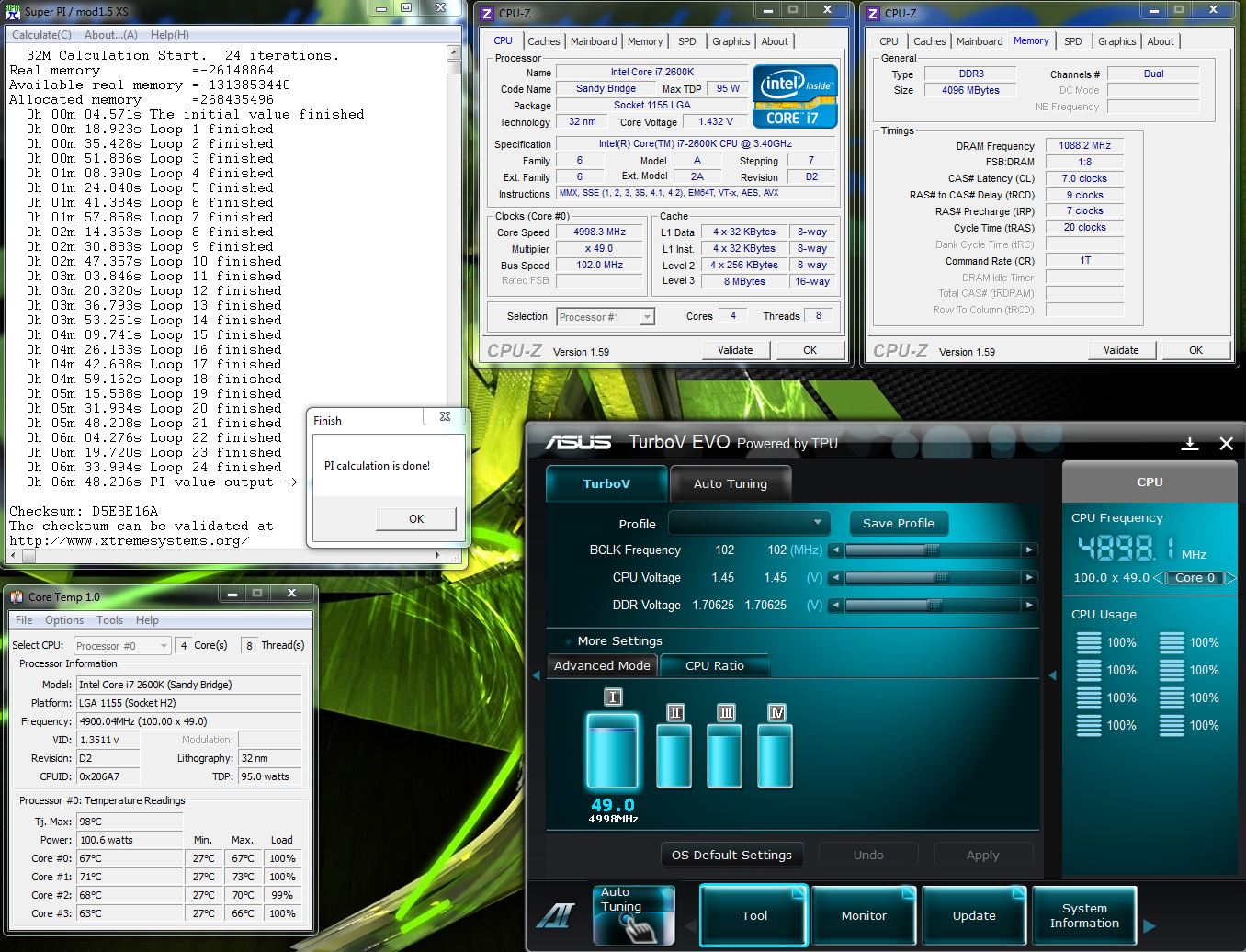Click the Super PI horizontal scrollbar
Viewport: 1246px width, 952px height.
[224, 556]
